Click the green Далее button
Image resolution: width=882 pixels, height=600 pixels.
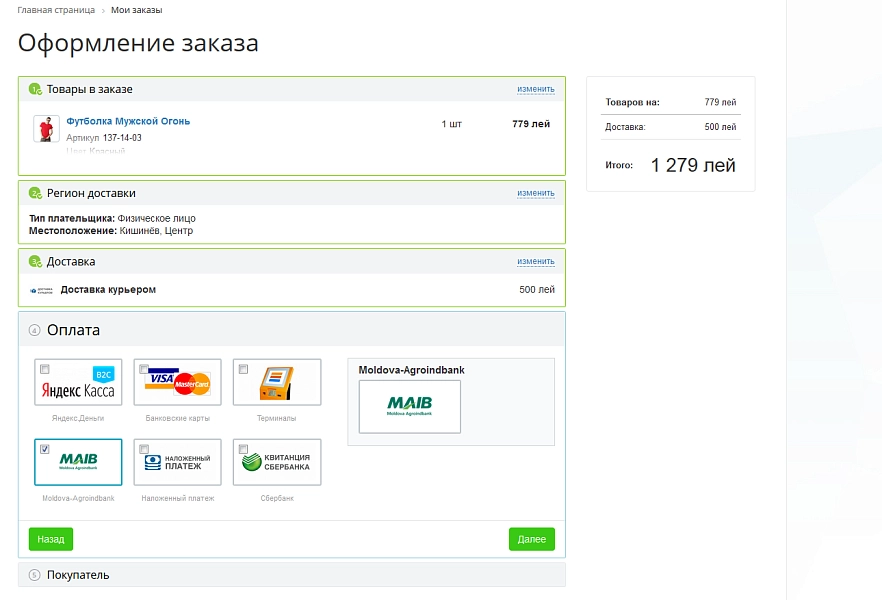click(x=532, y=539)
